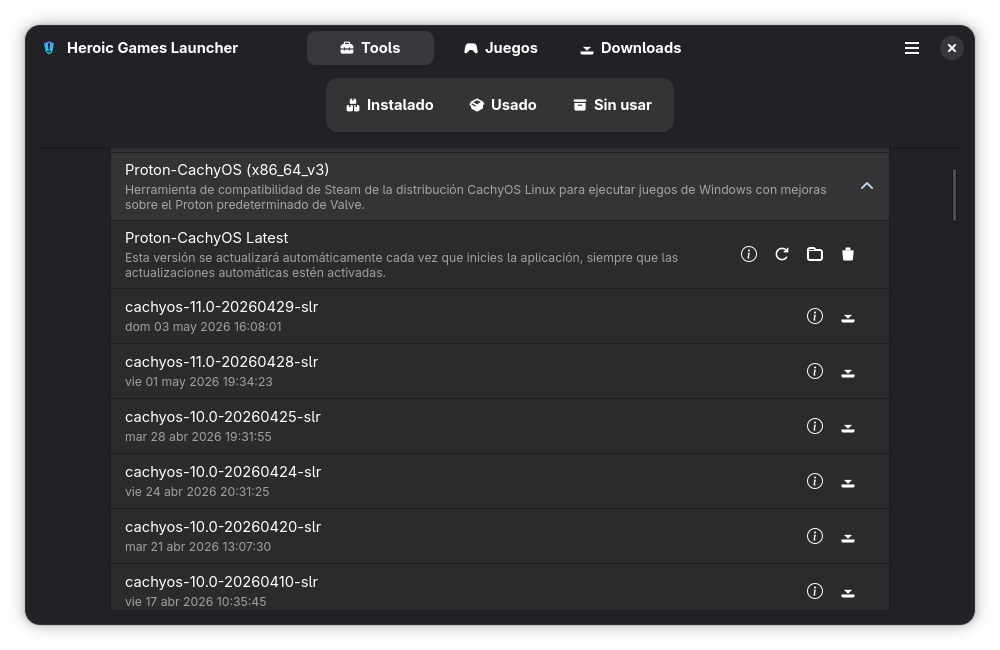Select the cachyos-10.0-20260424-slr entry name
This screenshot has height=650, width=1000.
point(223,471)
